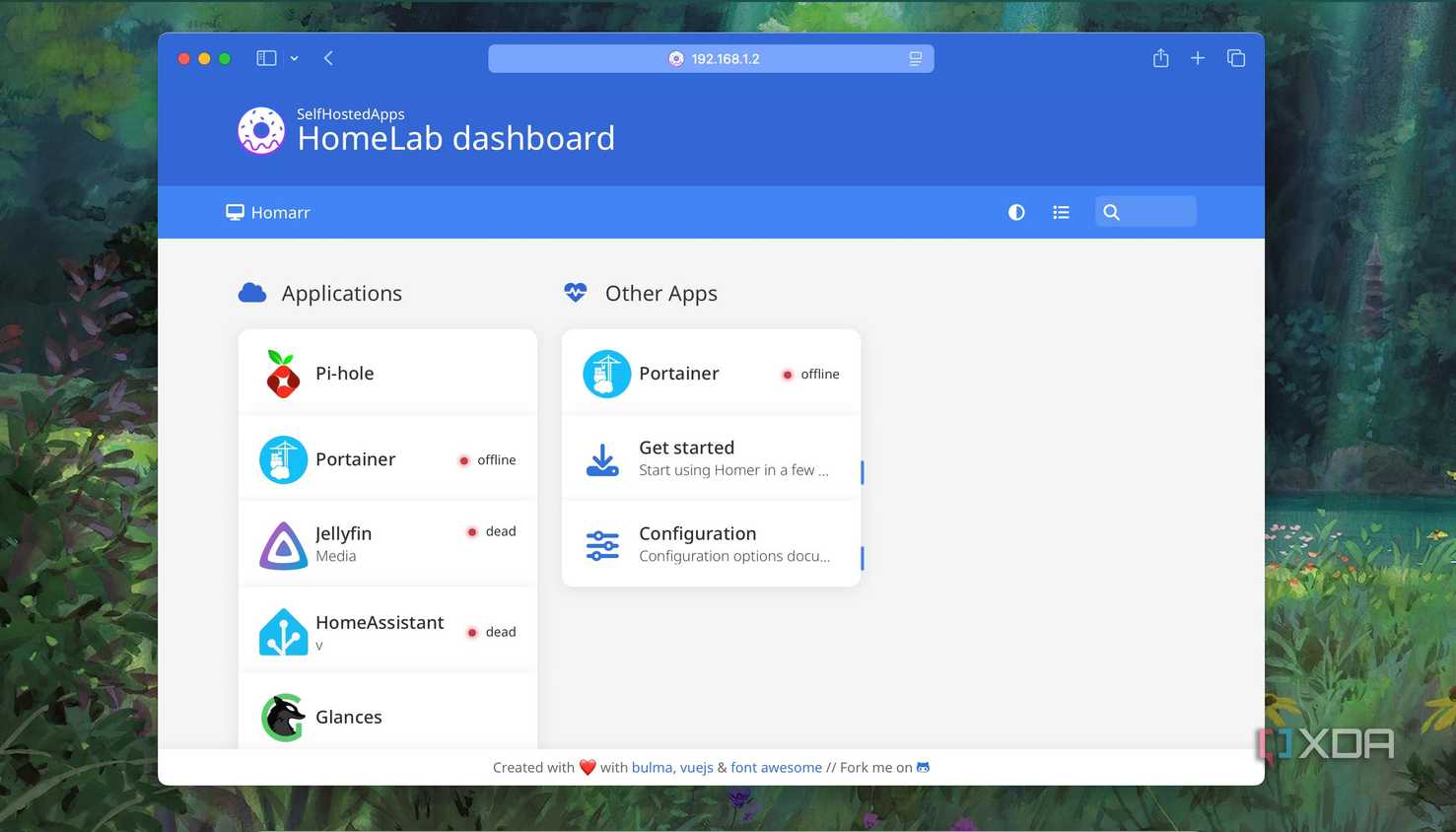The width and height of the screenshot is (1456, 832).
Task: Click the Pi-hole raspberry logo
Action: pyautogui.click(x=283, y=374)
